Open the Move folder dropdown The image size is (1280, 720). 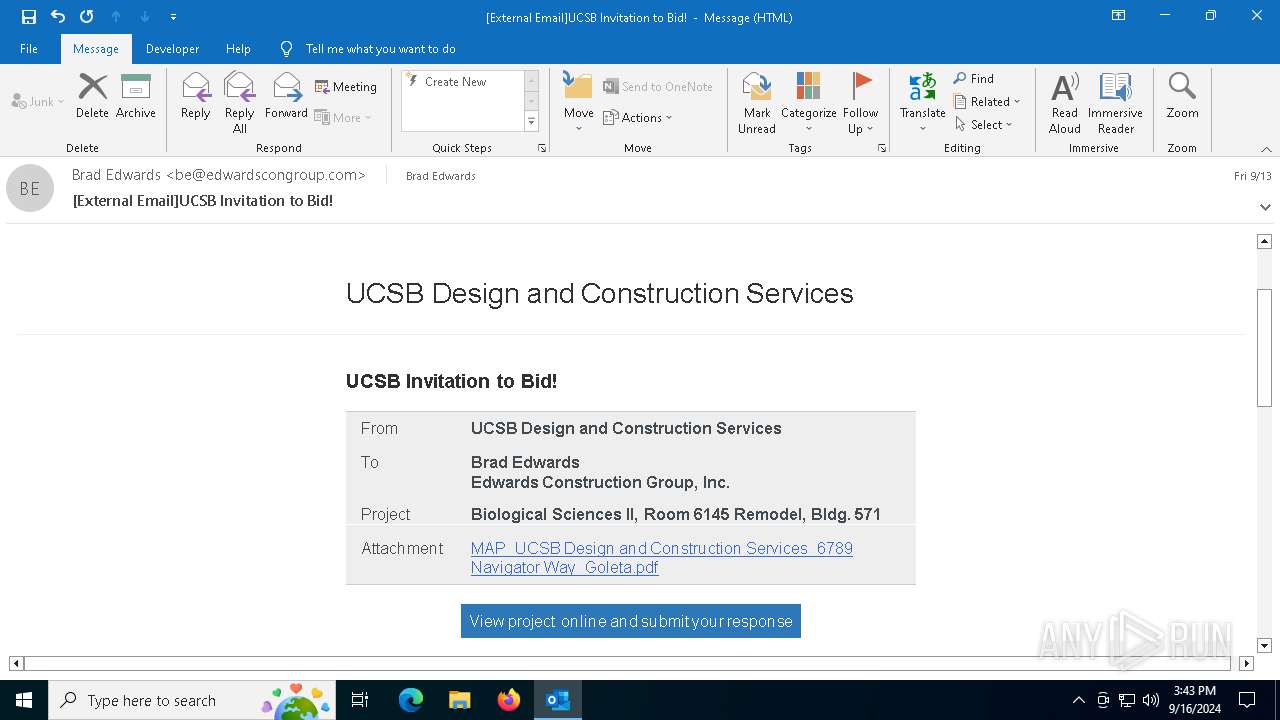coord(578,103)
